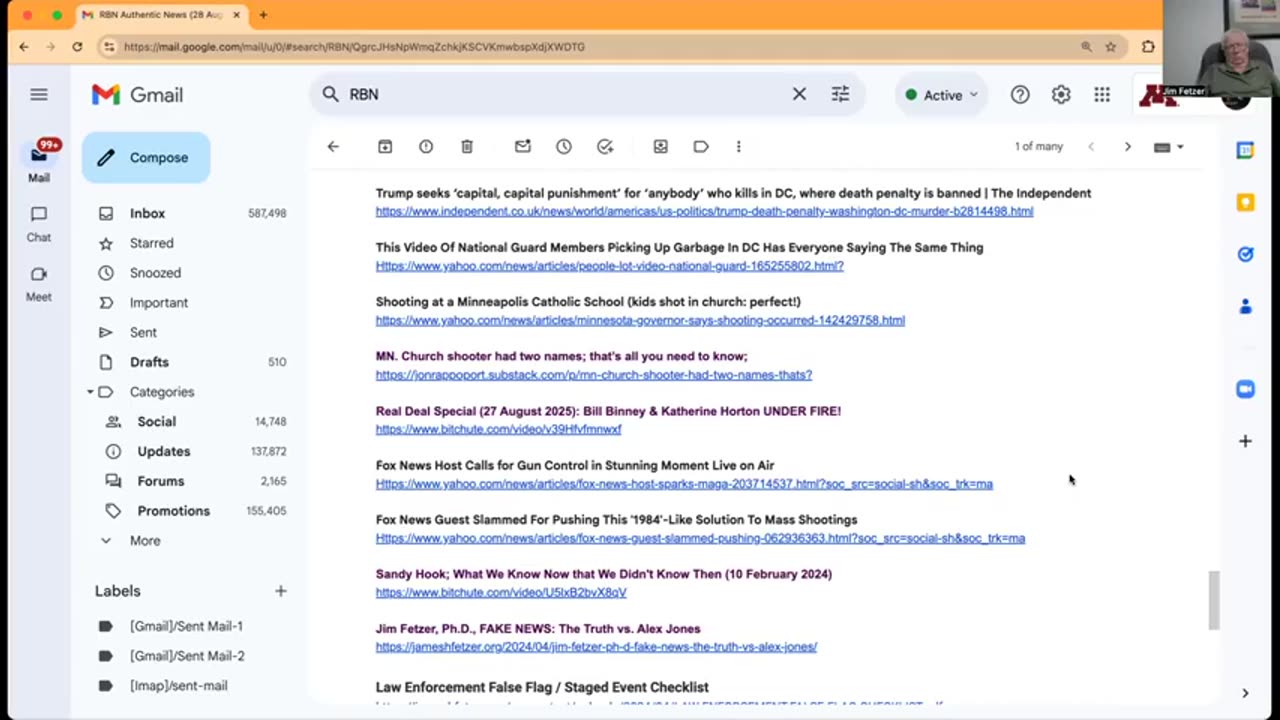Screen dimensions: 1280x720
Task: Open the Independent Trump death penalty link
Action: click(x=704, y=212)
